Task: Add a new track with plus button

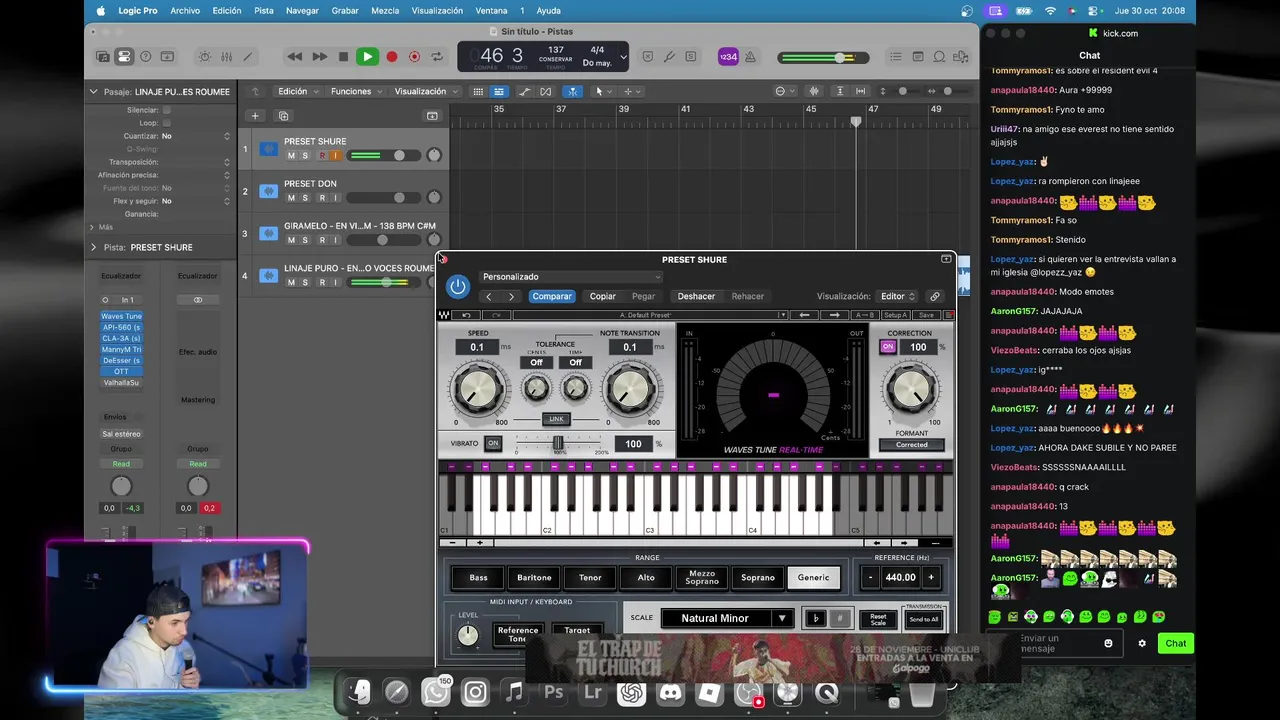Action: [255, 116]
